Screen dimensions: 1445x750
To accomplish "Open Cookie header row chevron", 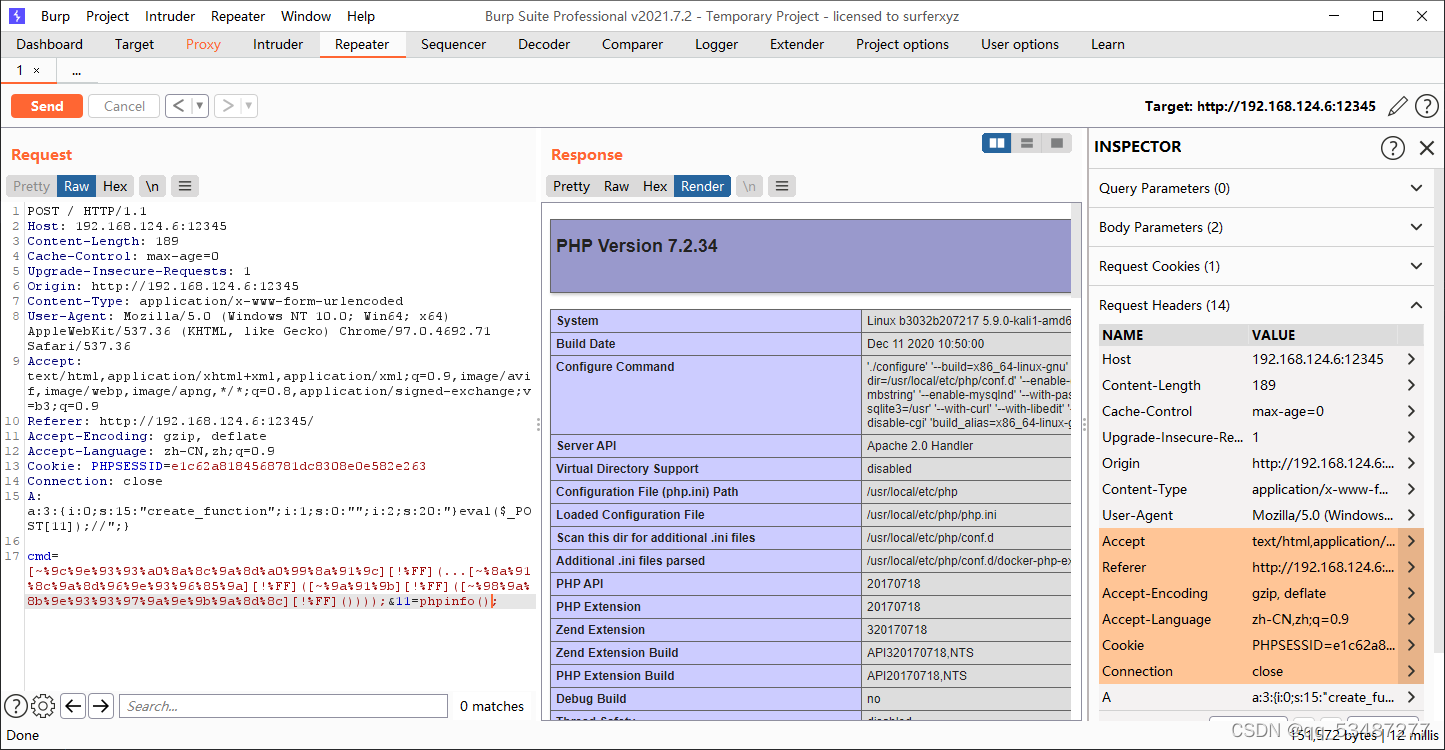I will click(x=1411, y=645).
